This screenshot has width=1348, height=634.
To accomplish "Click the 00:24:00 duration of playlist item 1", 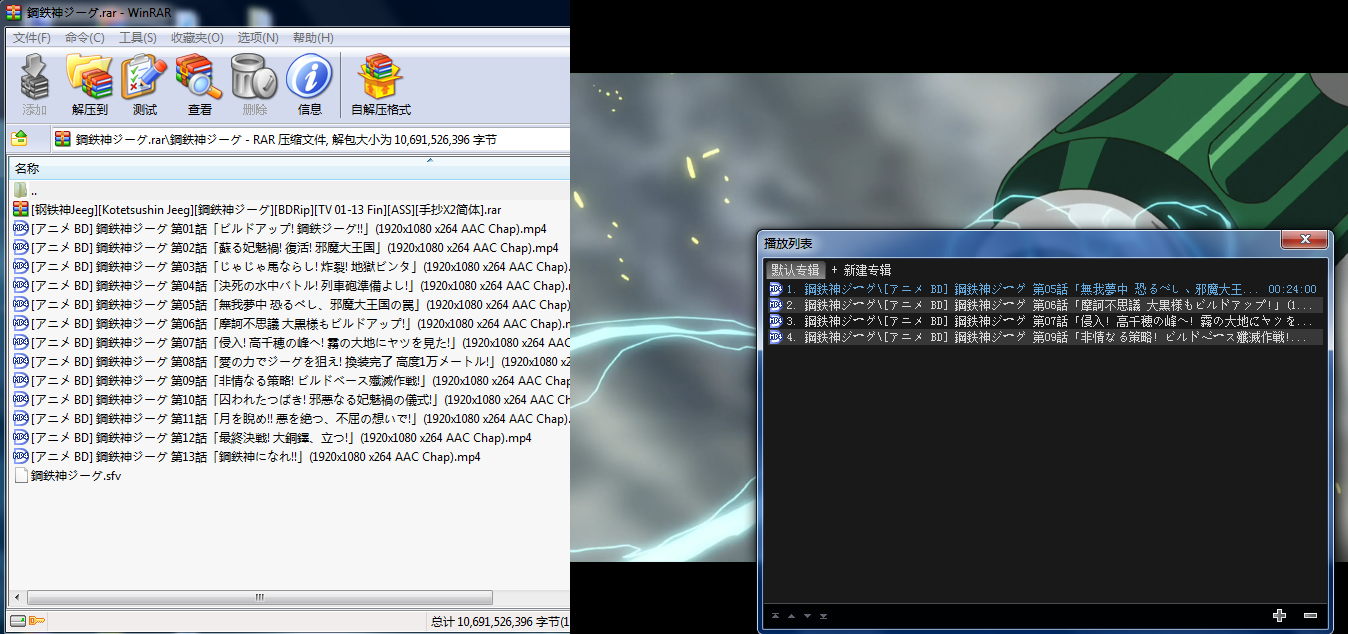I will 1292,289.
